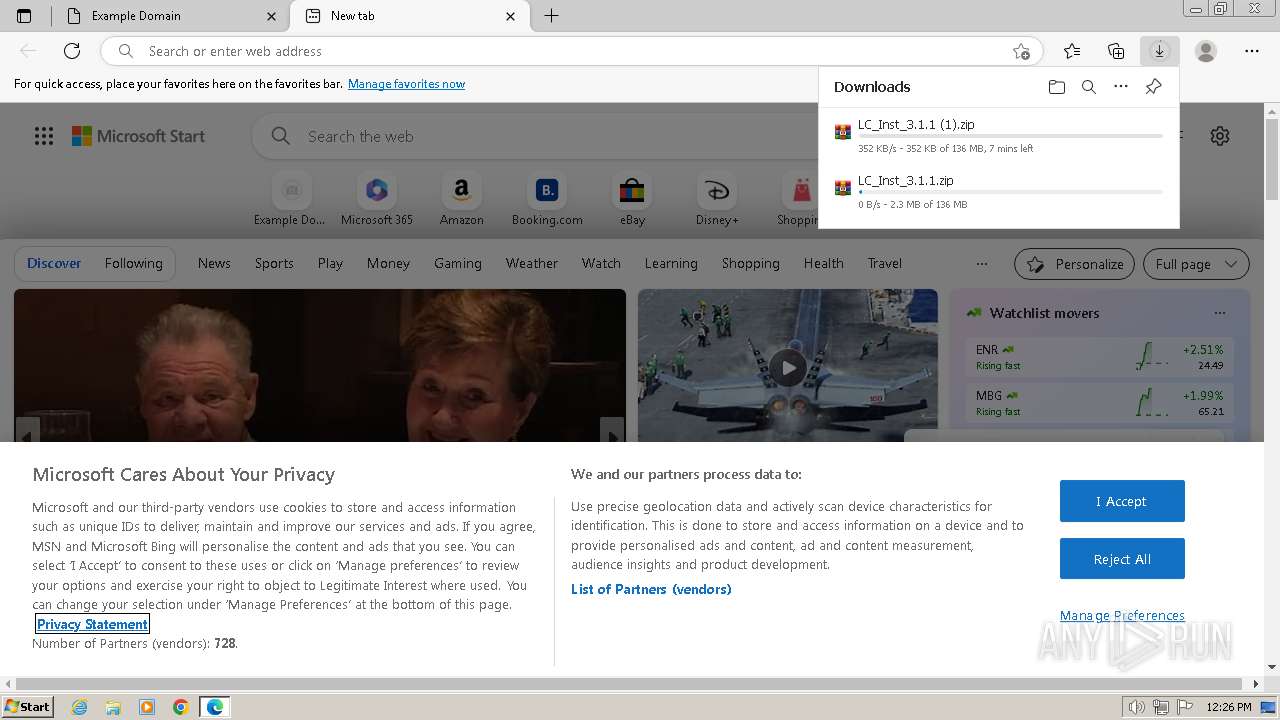Open Microsoft Start settings gear
Screen dimensions: 1280x720
pyautogui.click(x=1220, y=136)
